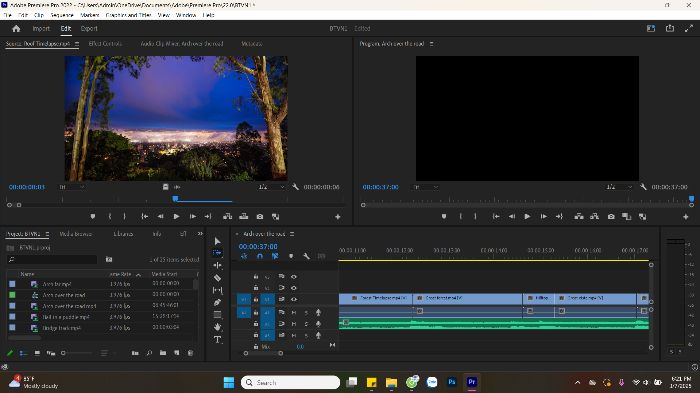Delete selected item with trash icon

pos(190,353)
